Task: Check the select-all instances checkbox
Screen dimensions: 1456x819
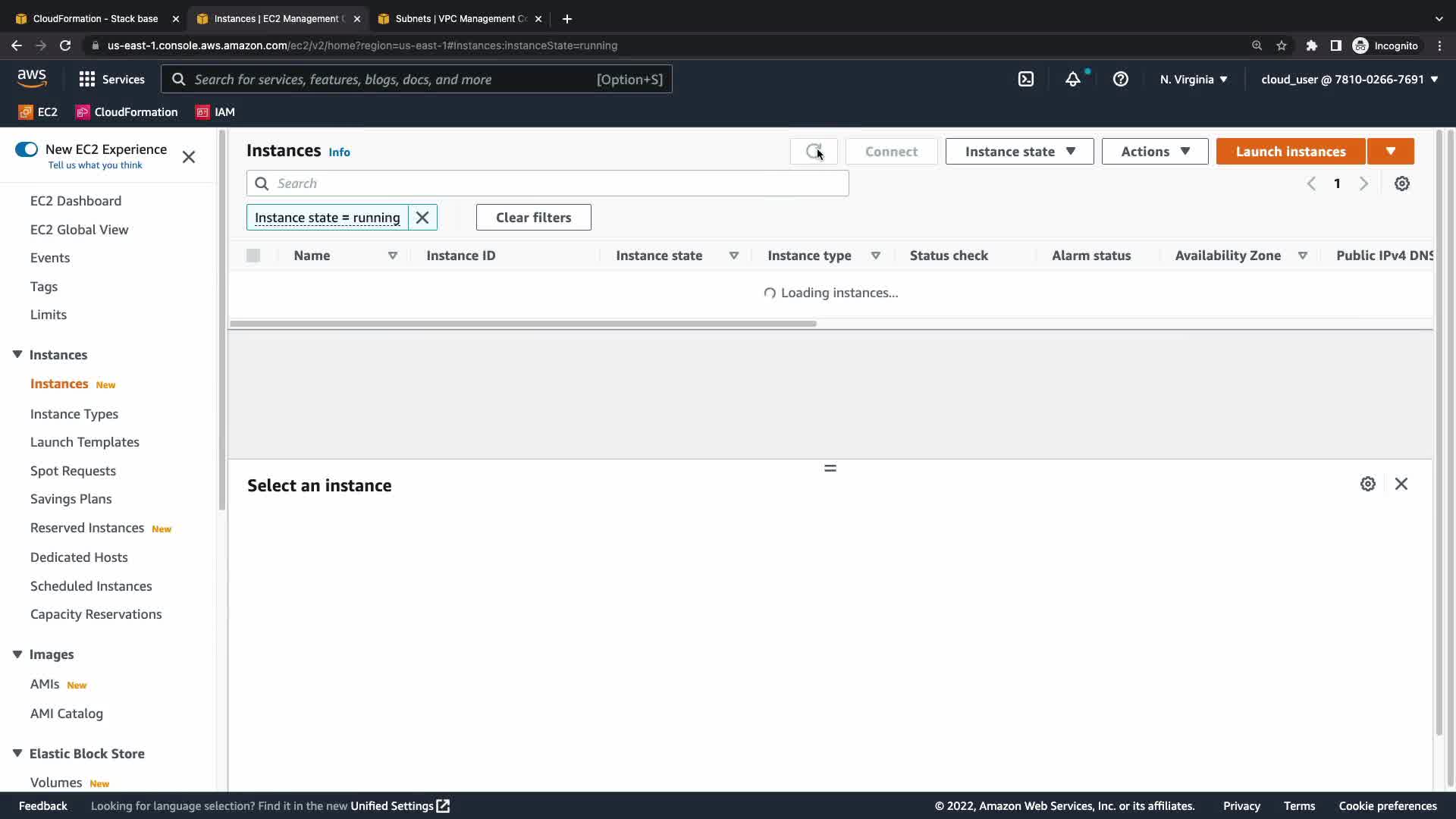Action: [253, 256]
